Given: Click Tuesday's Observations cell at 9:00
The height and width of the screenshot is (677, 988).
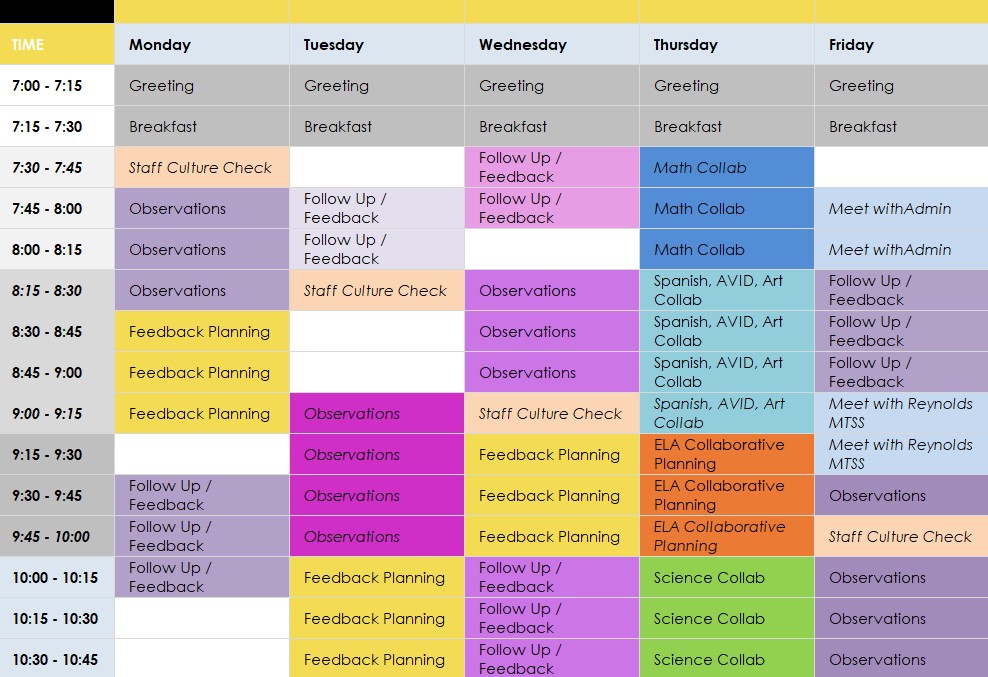Looking at the screenshot, I should pyautogui.click(x=377, y=413).
